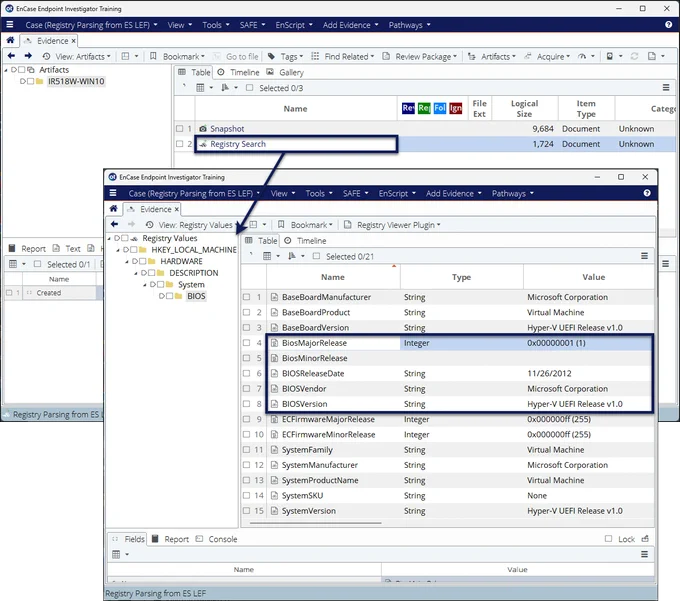Collapse HKEY_LOCAL_MACHINE tree node
680x601 pixels.
coord(118,250)
